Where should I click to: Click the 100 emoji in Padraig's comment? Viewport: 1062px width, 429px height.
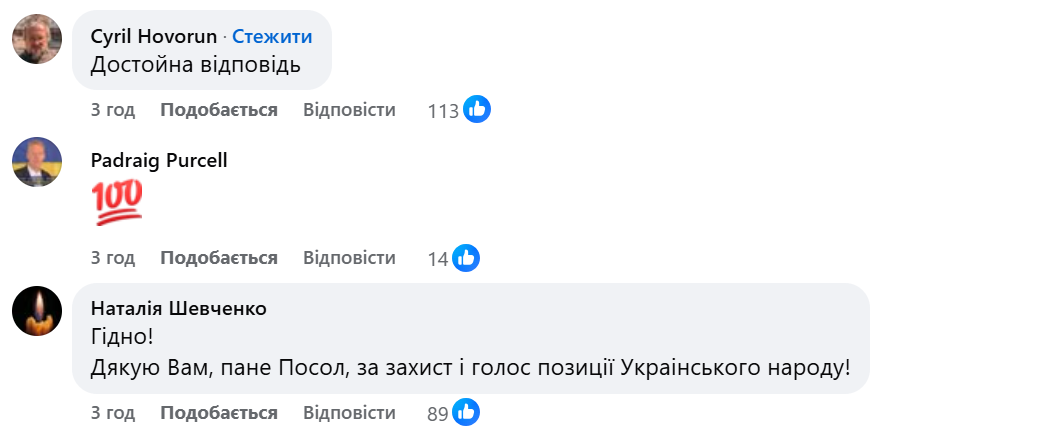[117, 203]
